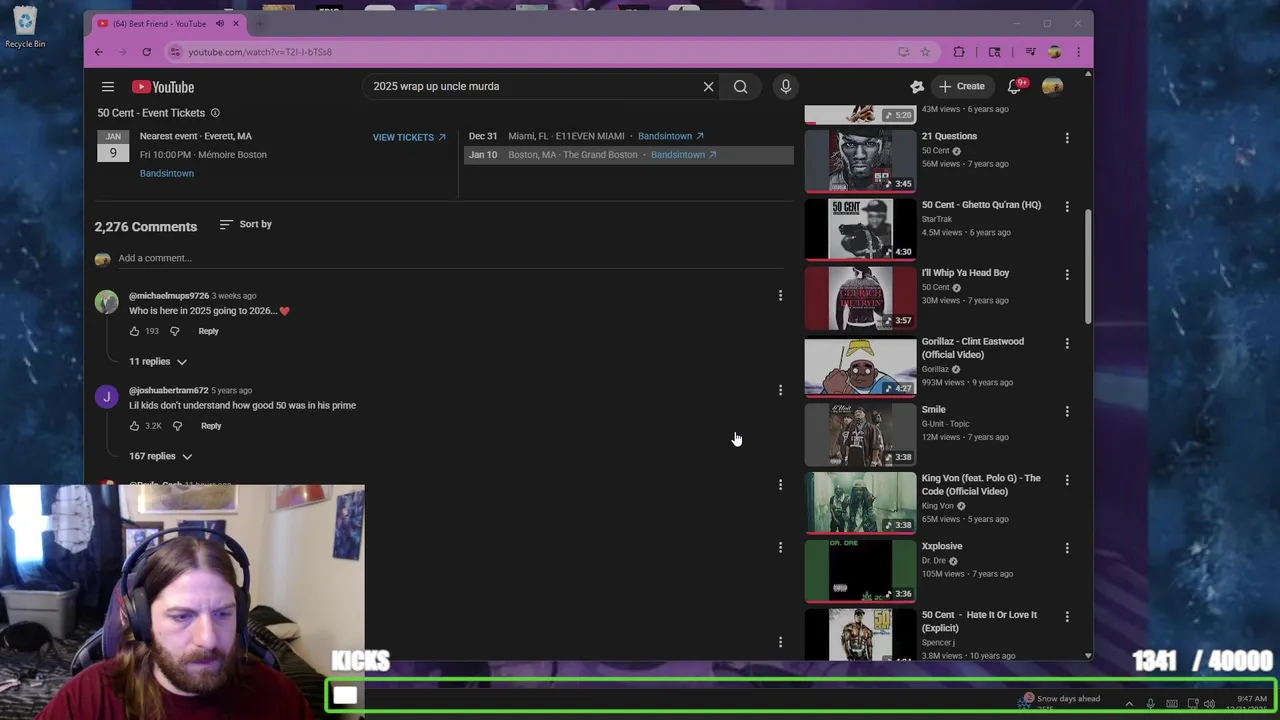The image size is (1280, 720).
Task: Open options for michaelmups9726's comment
Action: (780, 296)
